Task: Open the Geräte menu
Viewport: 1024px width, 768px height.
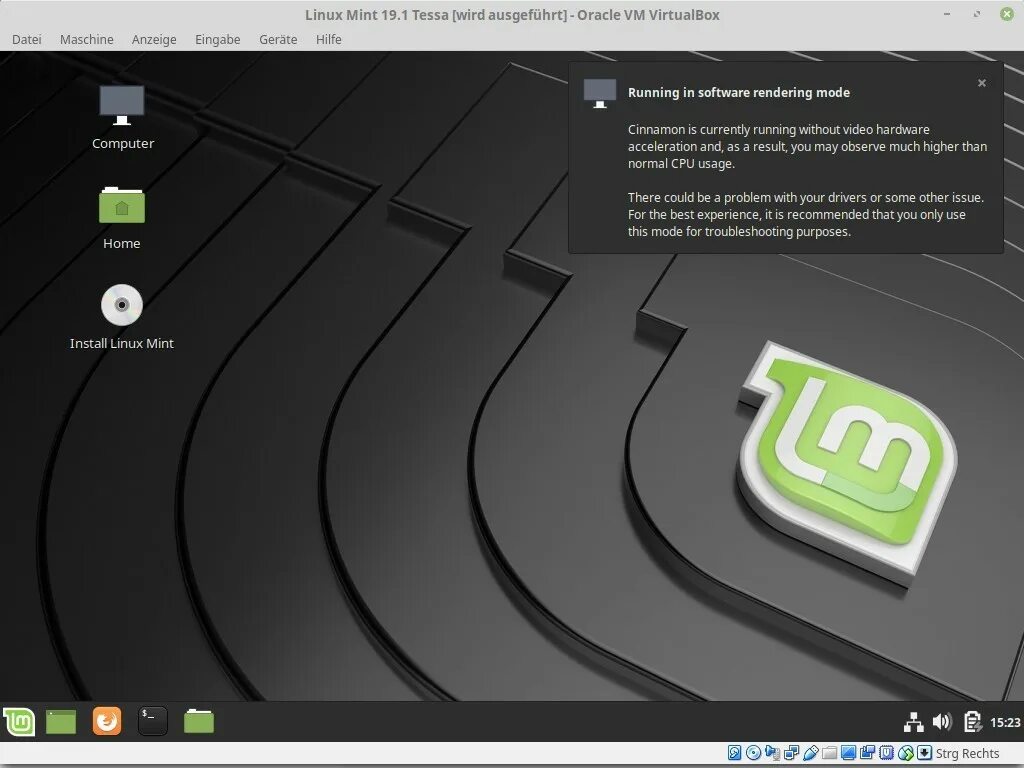Action: (277, 39)
